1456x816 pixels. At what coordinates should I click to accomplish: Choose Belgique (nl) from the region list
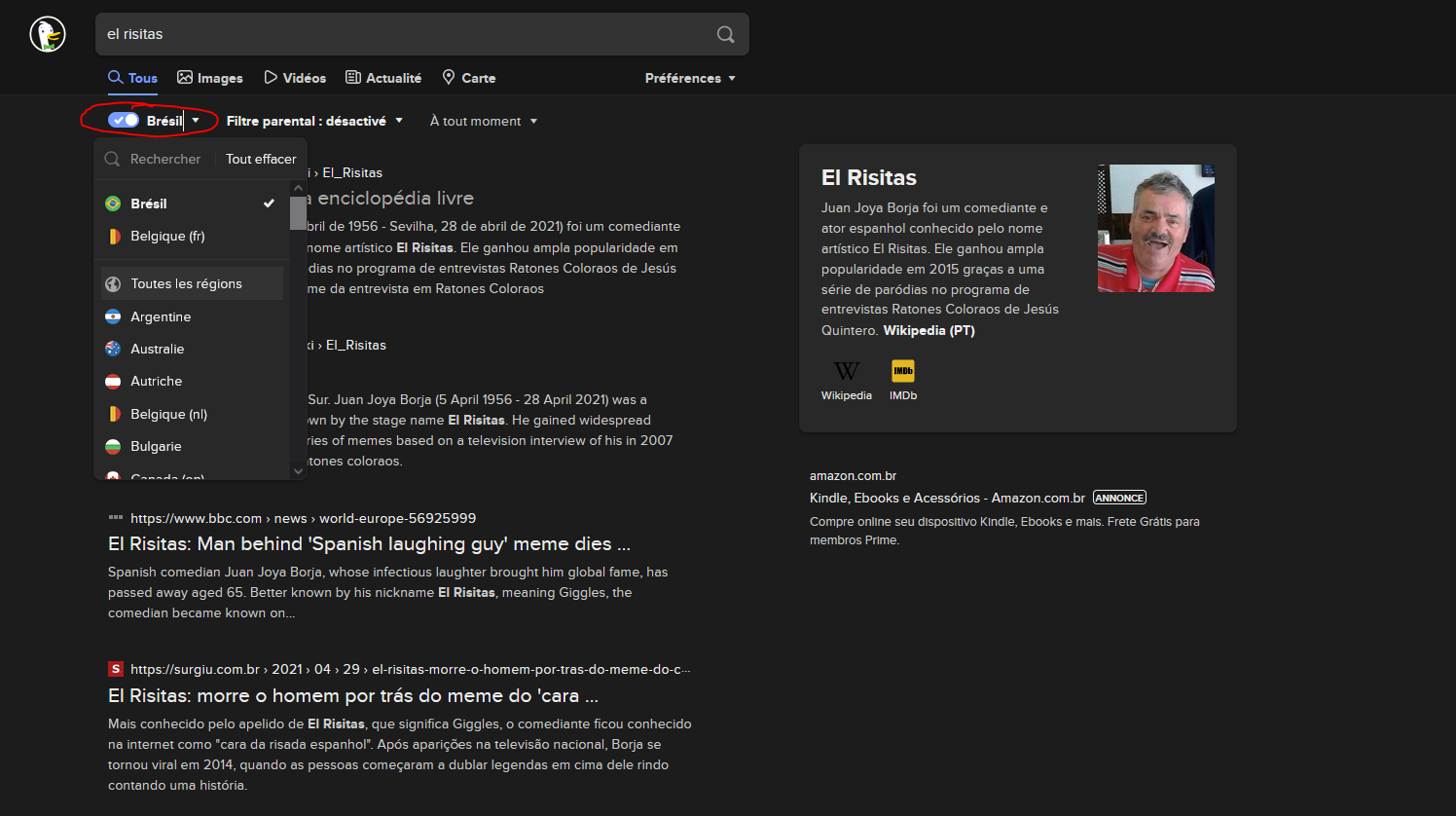(x=191, y=414)
